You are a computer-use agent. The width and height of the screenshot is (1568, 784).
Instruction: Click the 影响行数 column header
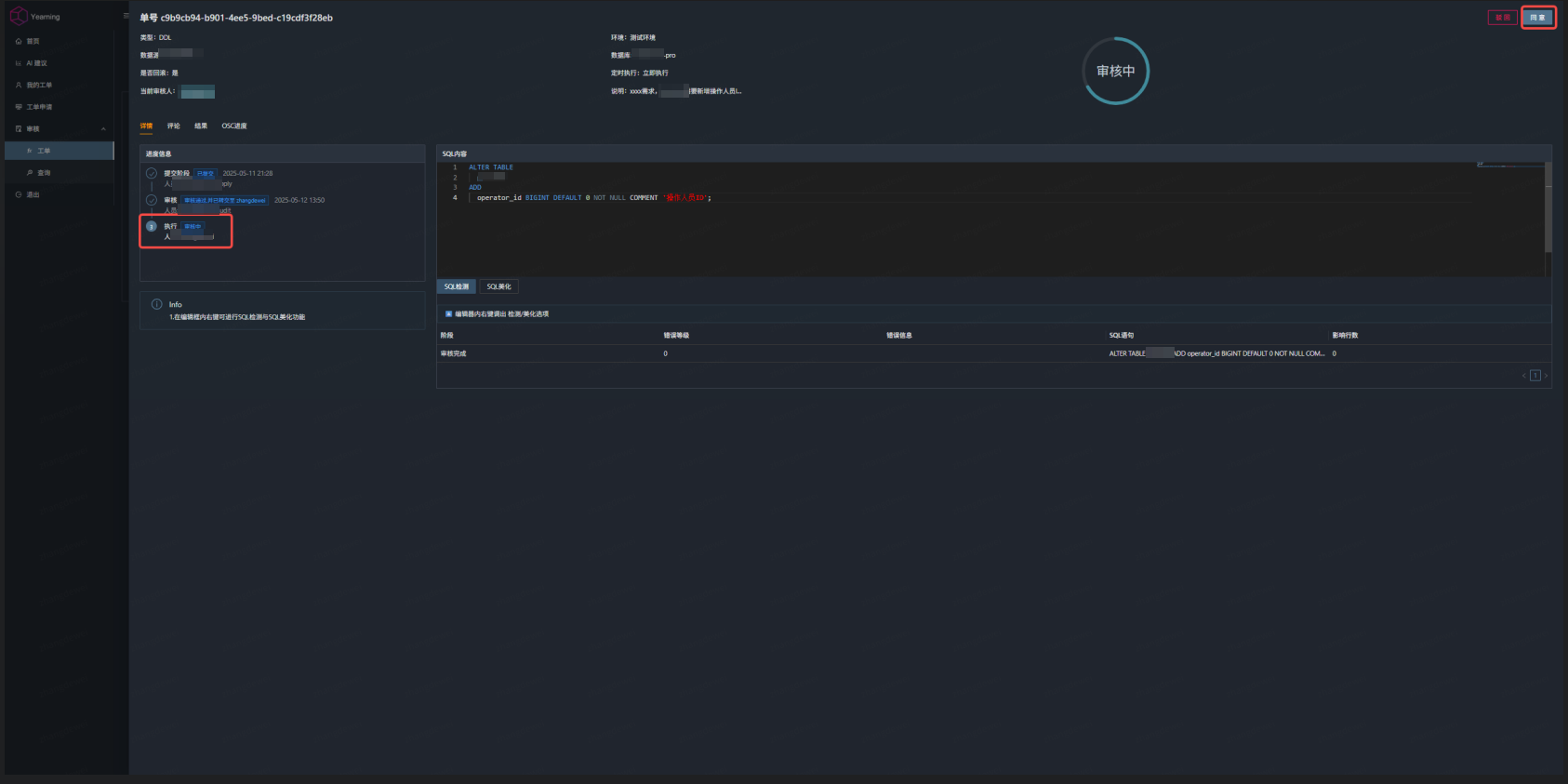(x=1345, y=335)
